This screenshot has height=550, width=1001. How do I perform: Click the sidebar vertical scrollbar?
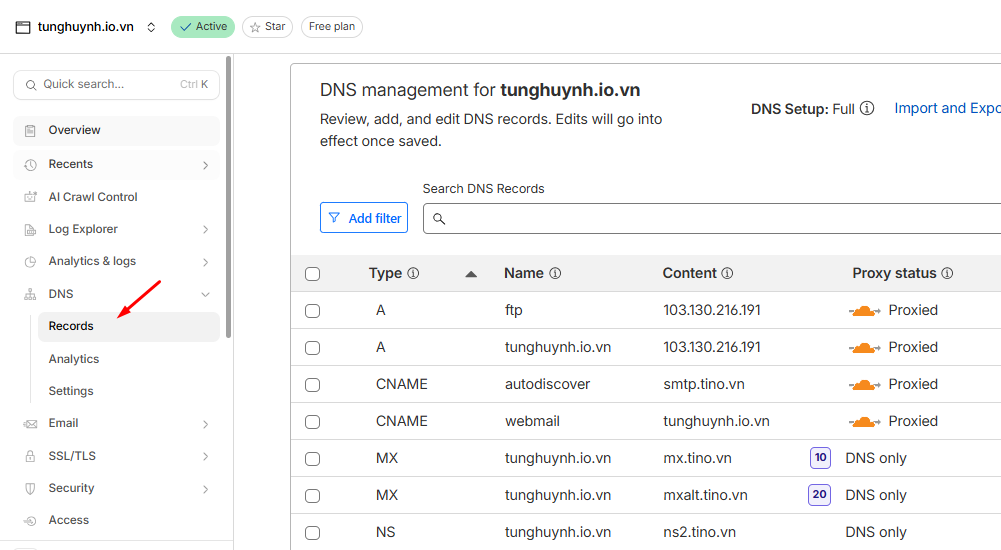click(x=229, y=198)
